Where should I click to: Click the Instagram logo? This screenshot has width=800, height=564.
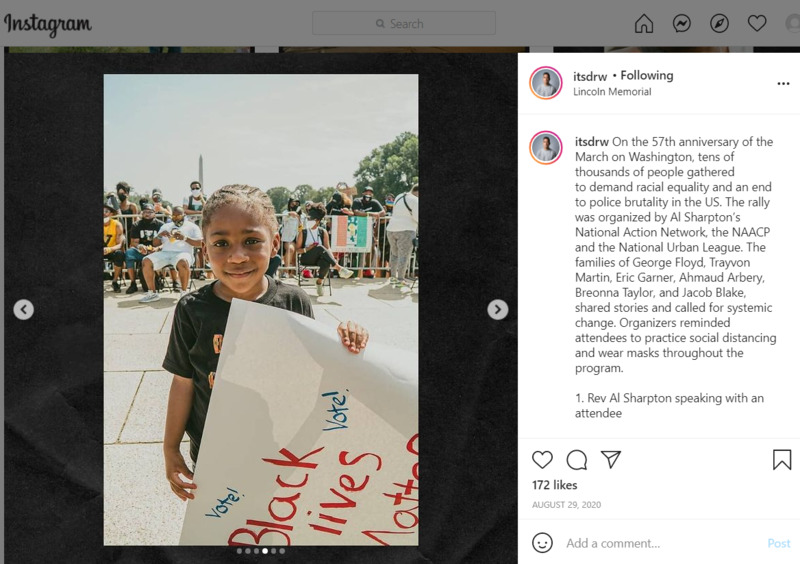[48, 24]
